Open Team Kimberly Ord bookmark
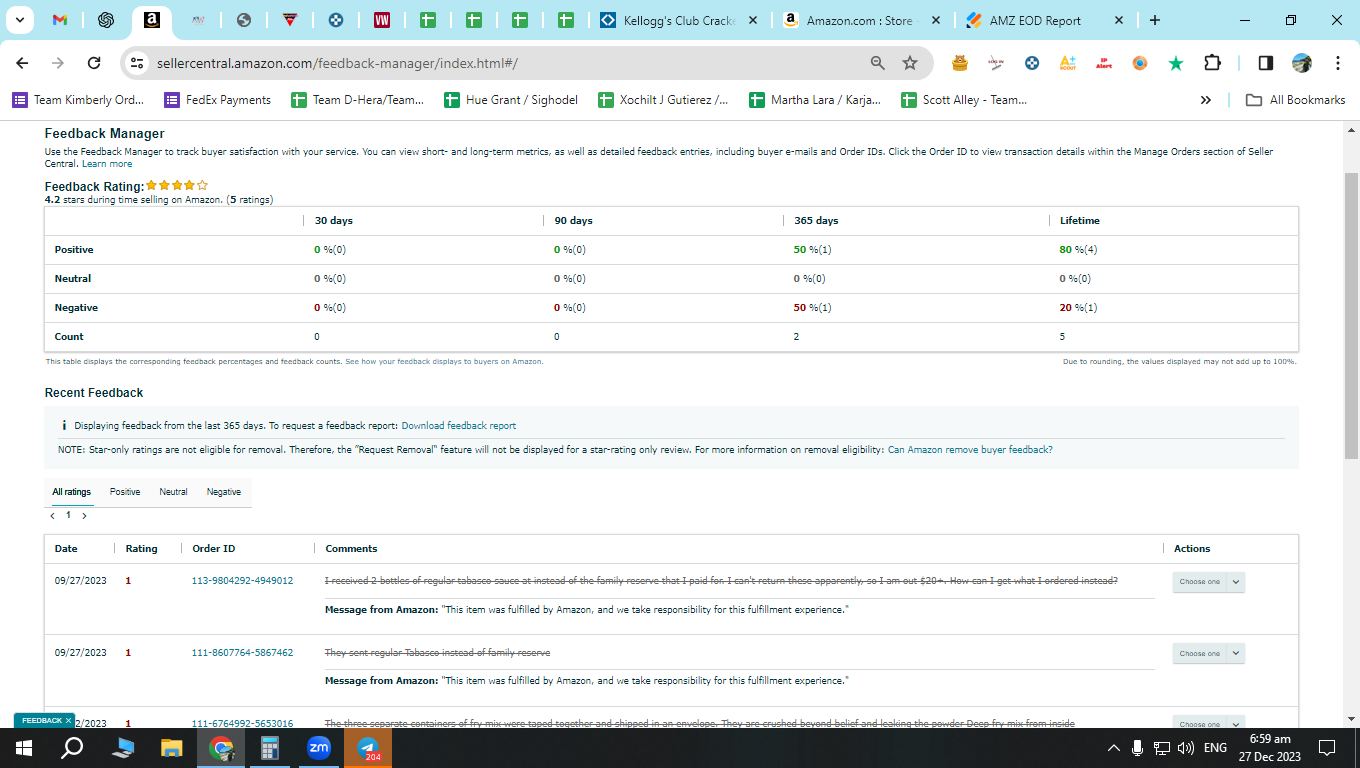The width and height of the screenshot is (1360, 768). point(78,100)
